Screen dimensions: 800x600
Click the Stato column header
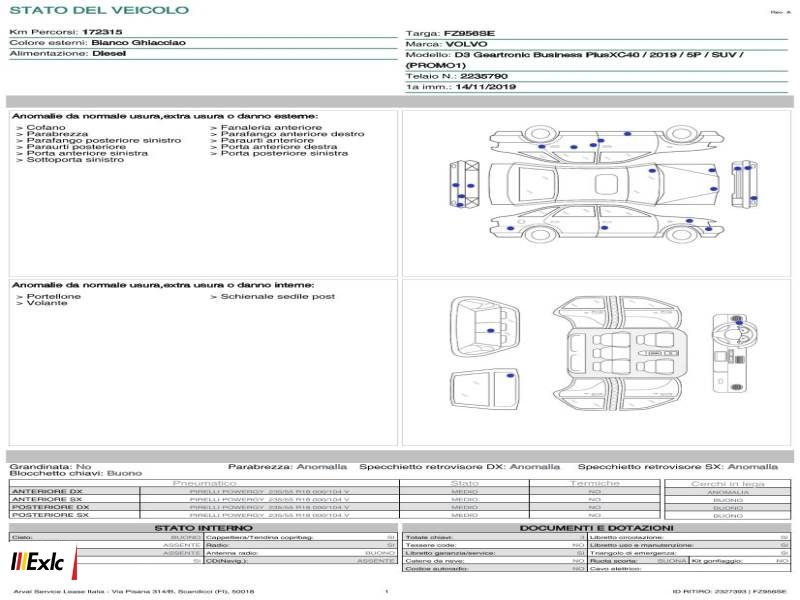(x=464, y=483)
